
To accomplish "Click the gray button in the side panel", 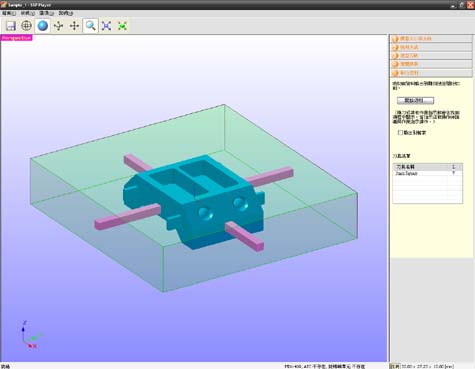I will 415,100.
